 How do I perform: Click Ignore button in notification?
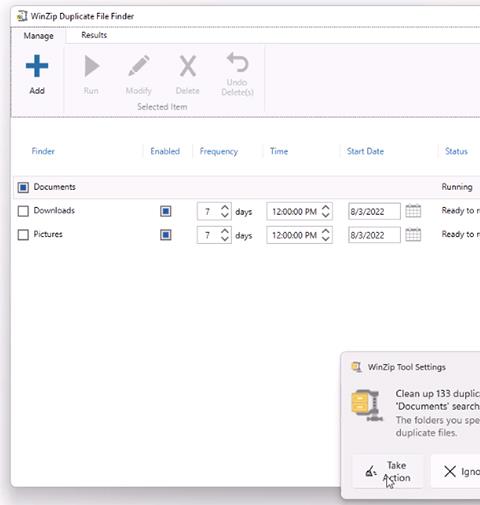click(456, 471)
